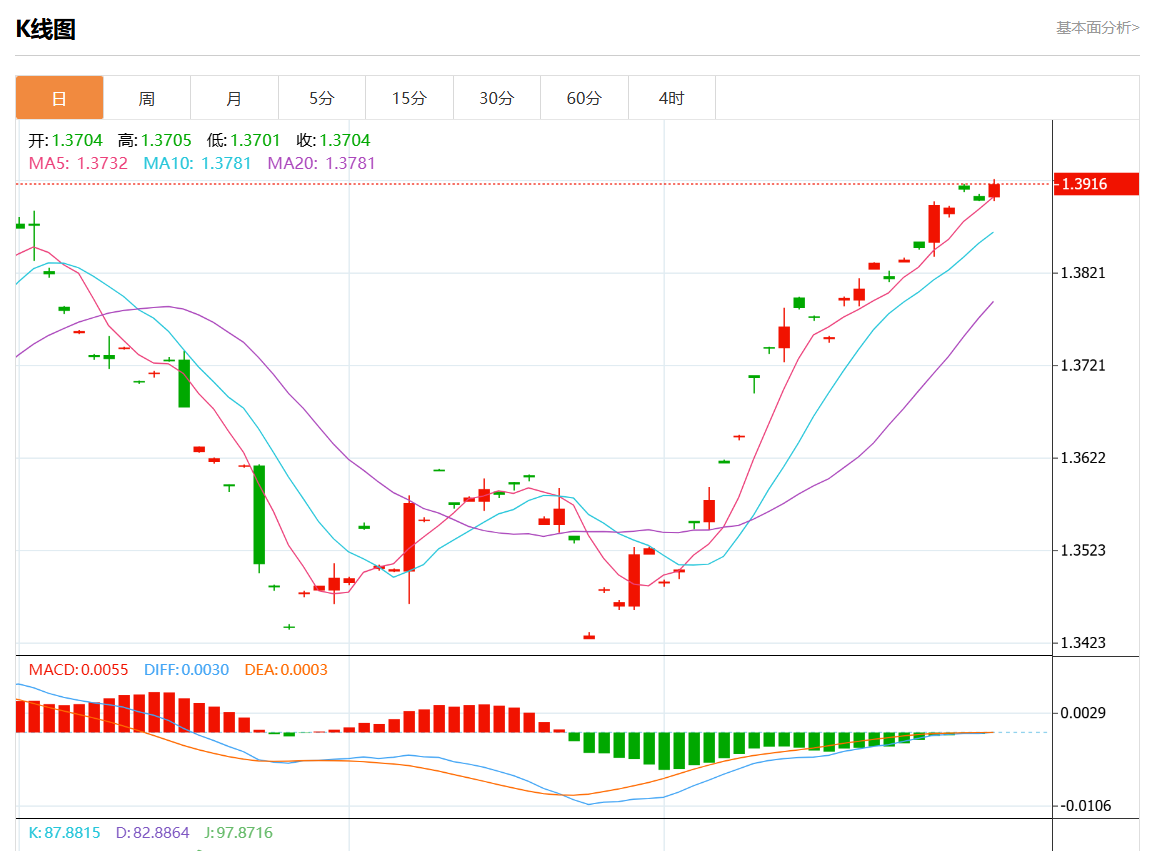This screenshot has height=851, width=1151.
Task: Click the MA20 indicator value label
Action: (321, 163)
